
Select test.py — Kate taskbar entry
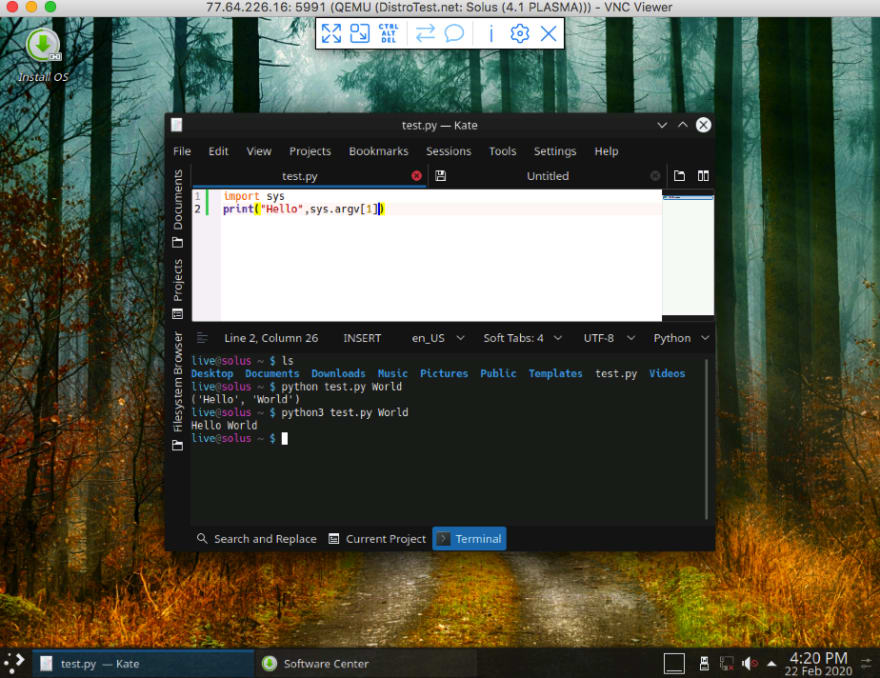143,664
